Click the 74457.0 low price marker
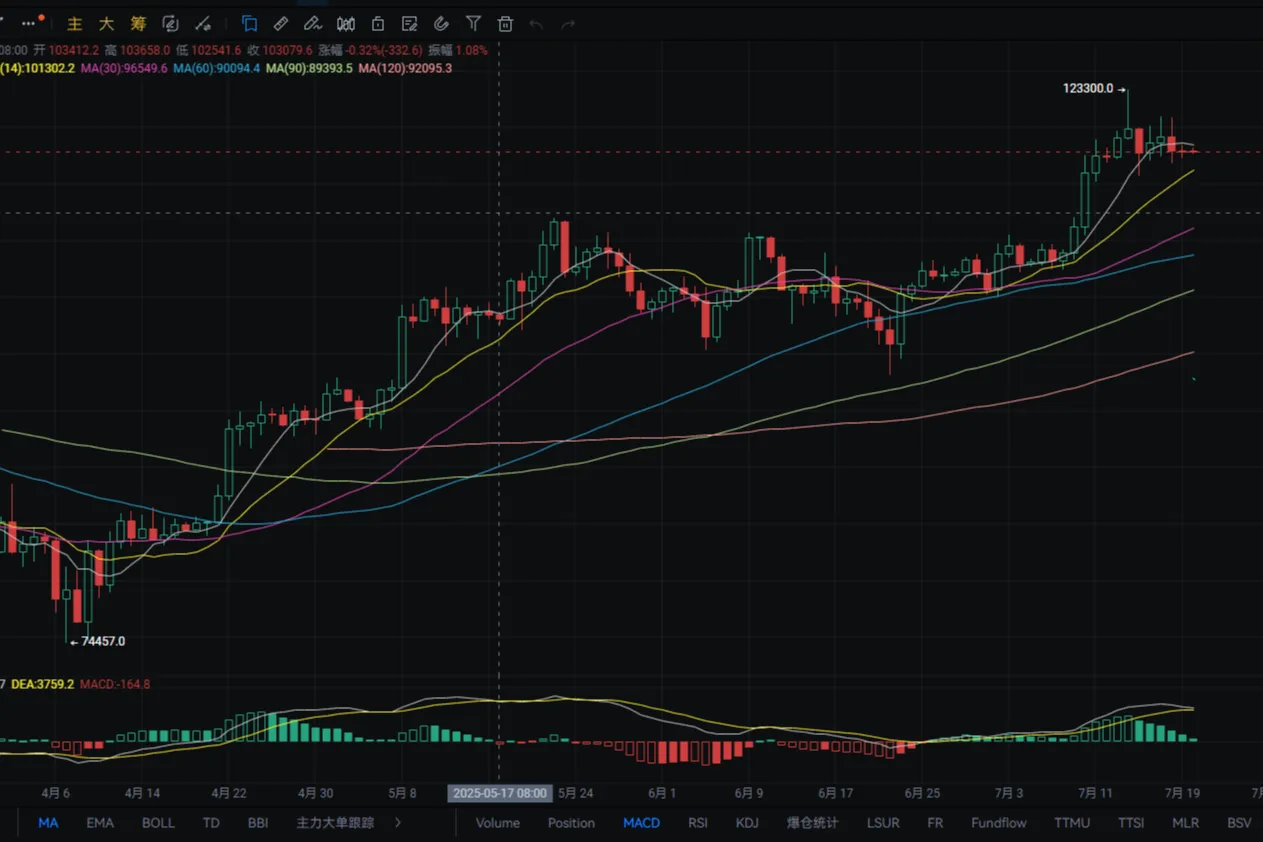1263x842 pixels. (103, 641)
